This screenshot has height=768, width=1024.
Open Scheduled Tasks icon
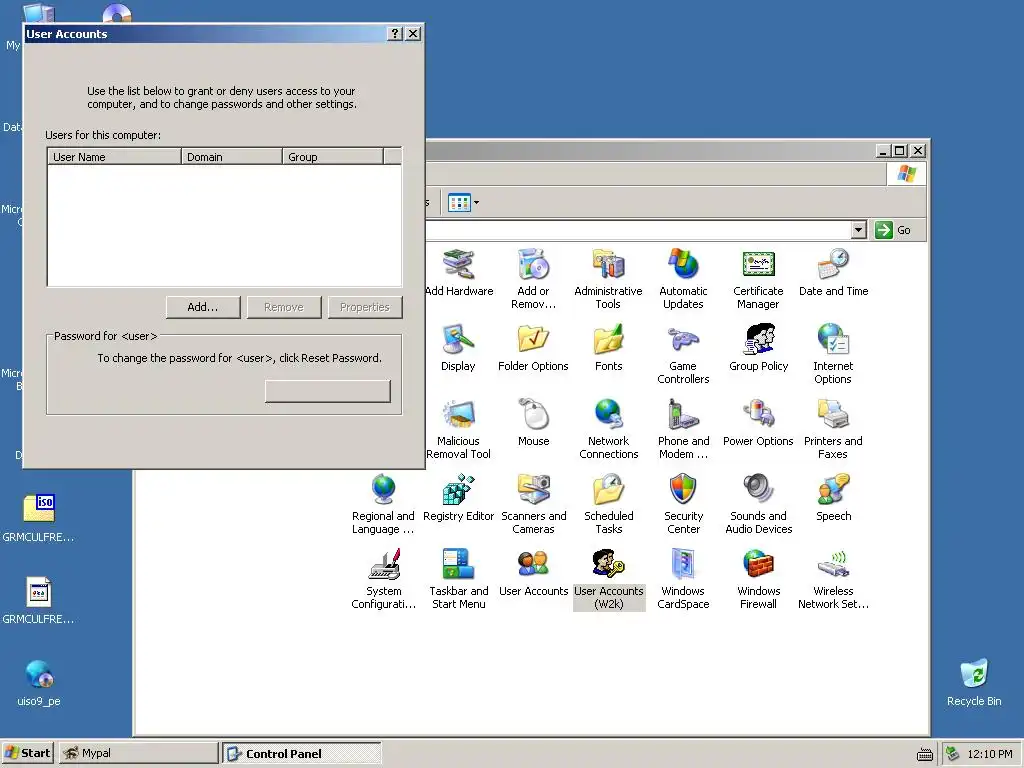609,490
